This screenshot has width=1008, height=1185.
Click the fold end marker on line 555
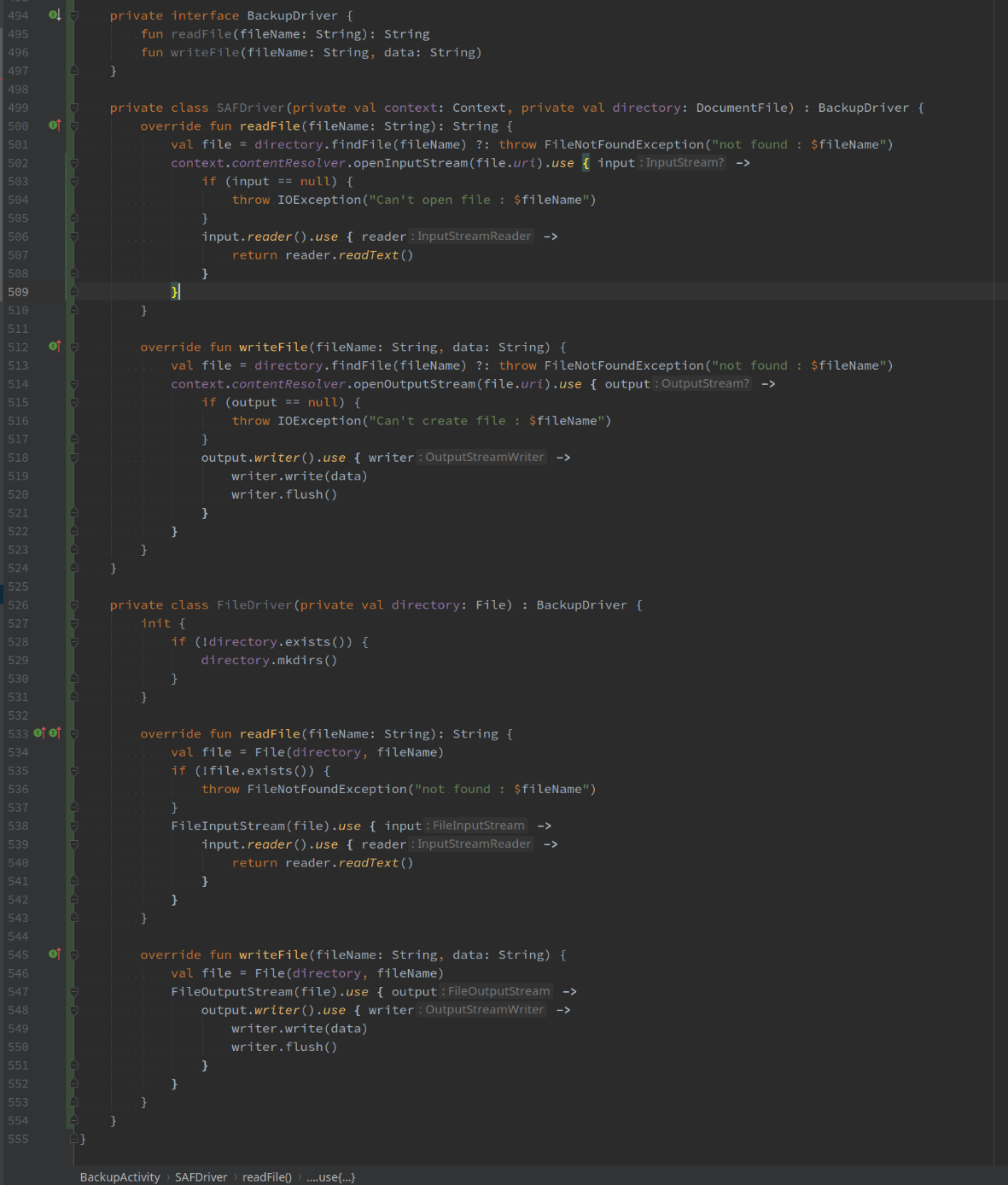(x=74, y=1139)
